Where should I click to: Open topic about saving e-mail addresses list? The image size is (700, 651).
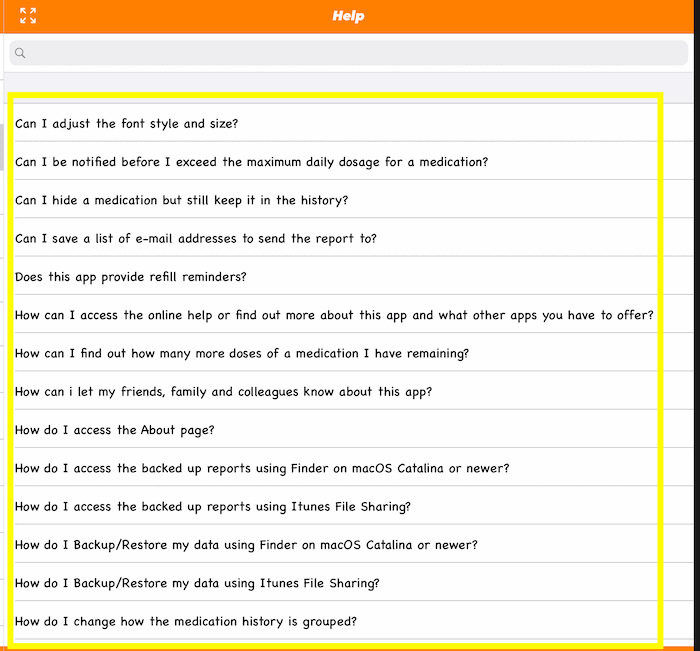coord(195,239)
